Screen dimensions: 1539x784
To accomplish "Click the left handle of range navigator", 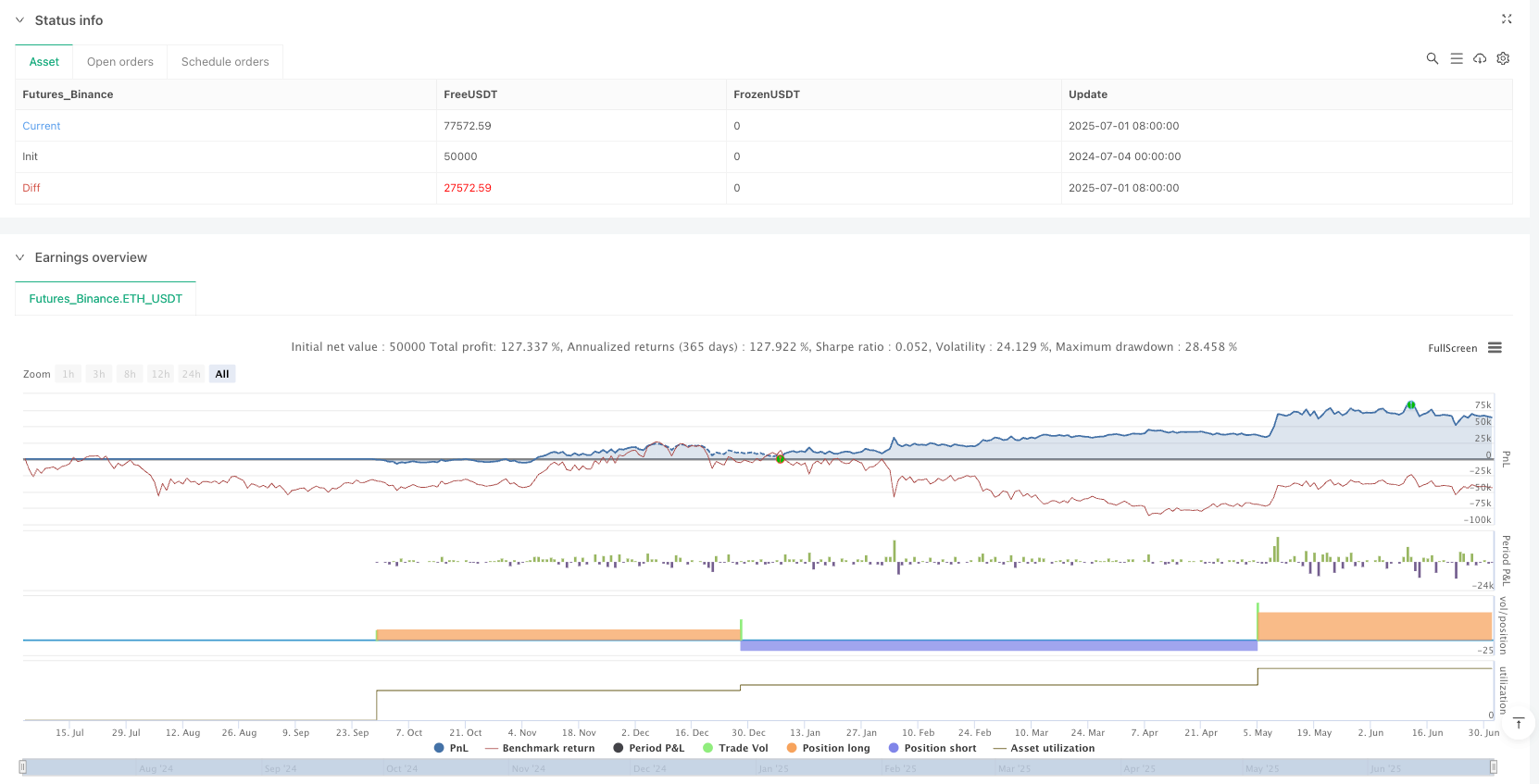I will coord(23,766).
